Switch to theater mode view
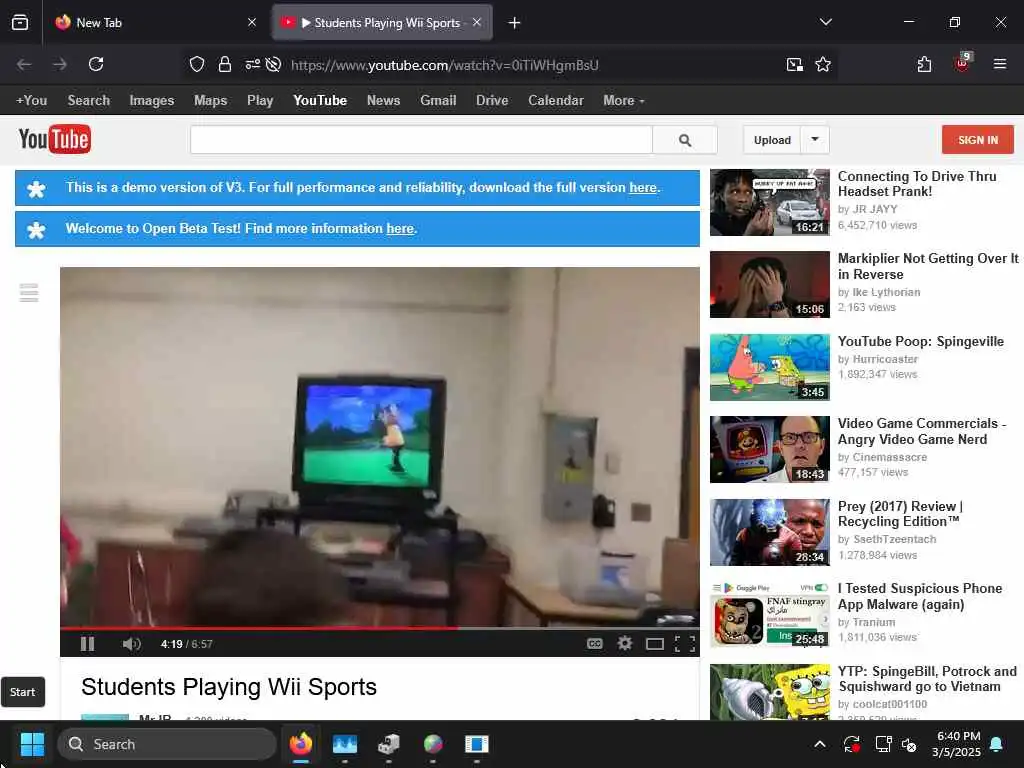 [x=654, y=644]
